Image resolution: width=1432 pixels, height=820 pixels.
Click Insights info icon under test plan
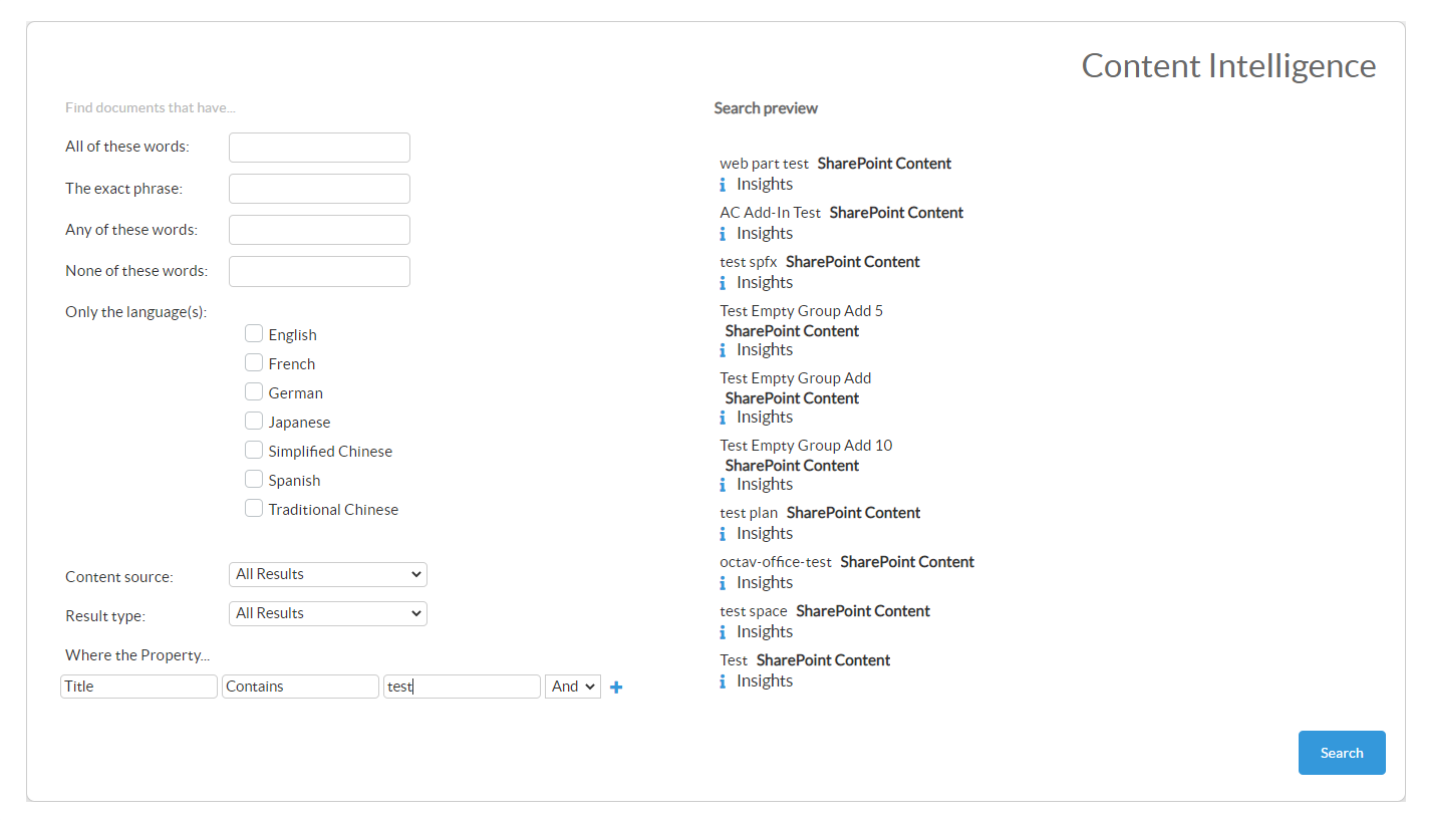723,533
